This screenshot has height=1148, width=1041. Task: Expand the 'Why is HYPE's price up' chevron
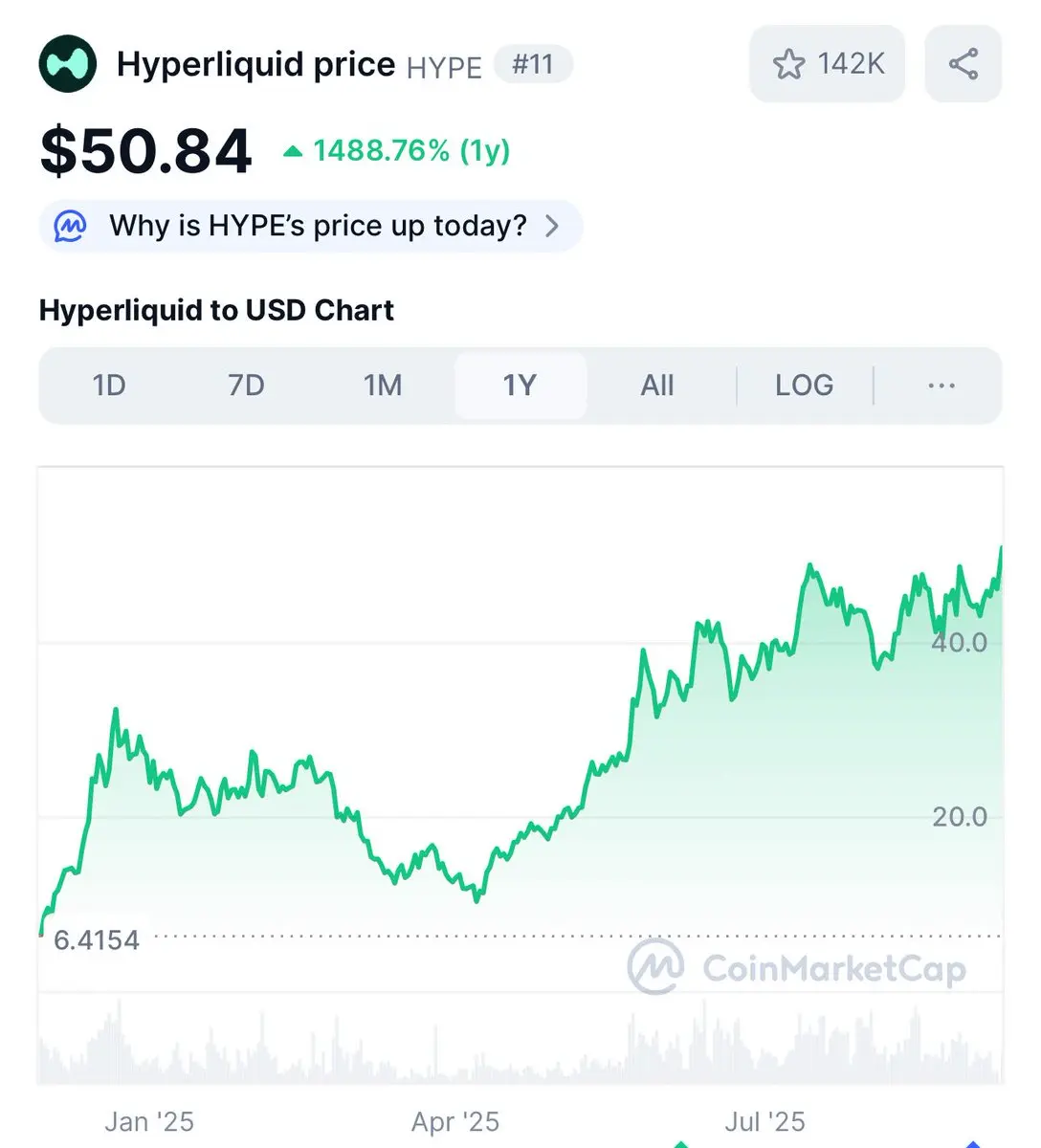[x=552, y=227]
